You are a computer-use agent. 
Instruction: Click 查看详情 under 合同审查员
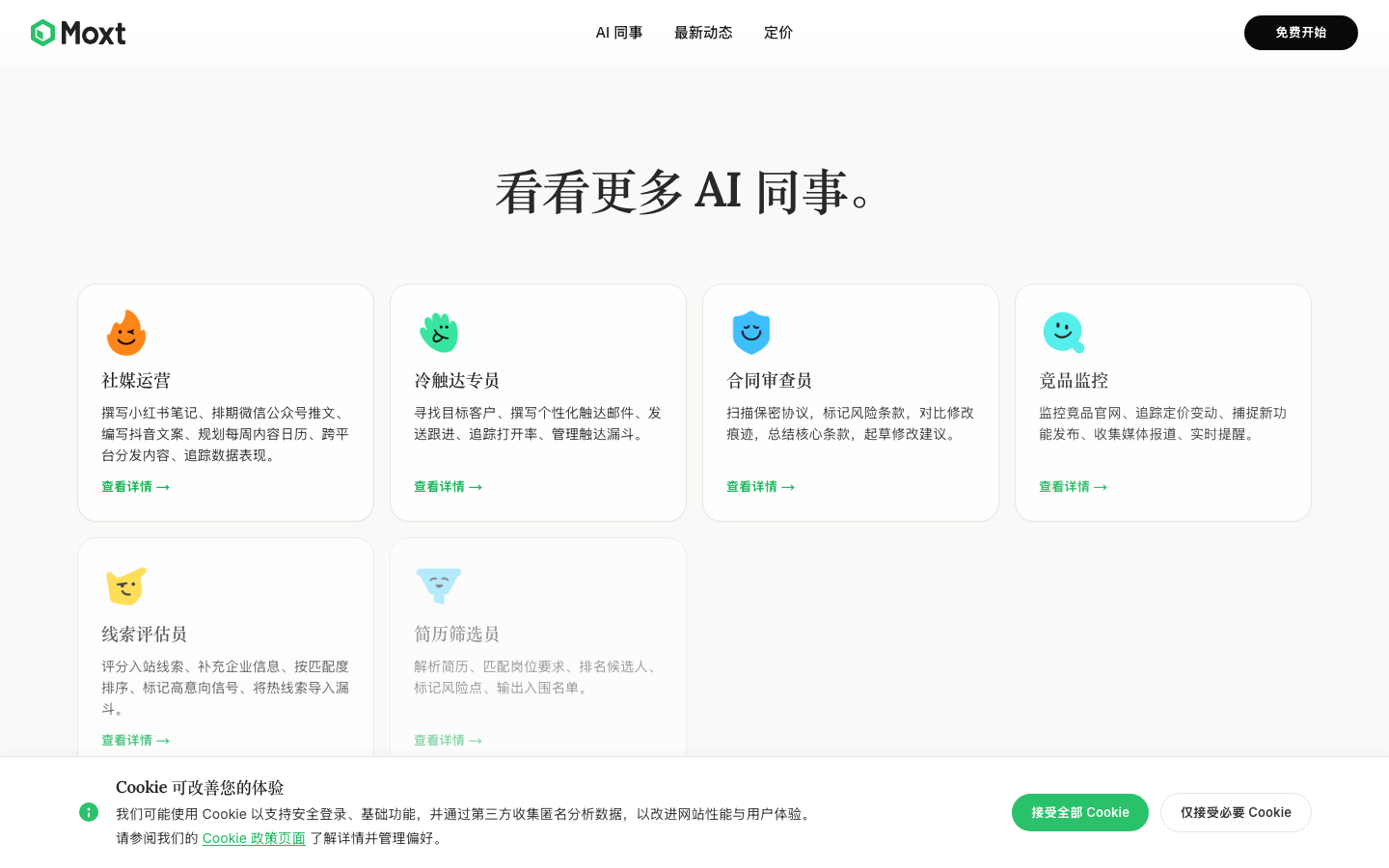point(761,487)
